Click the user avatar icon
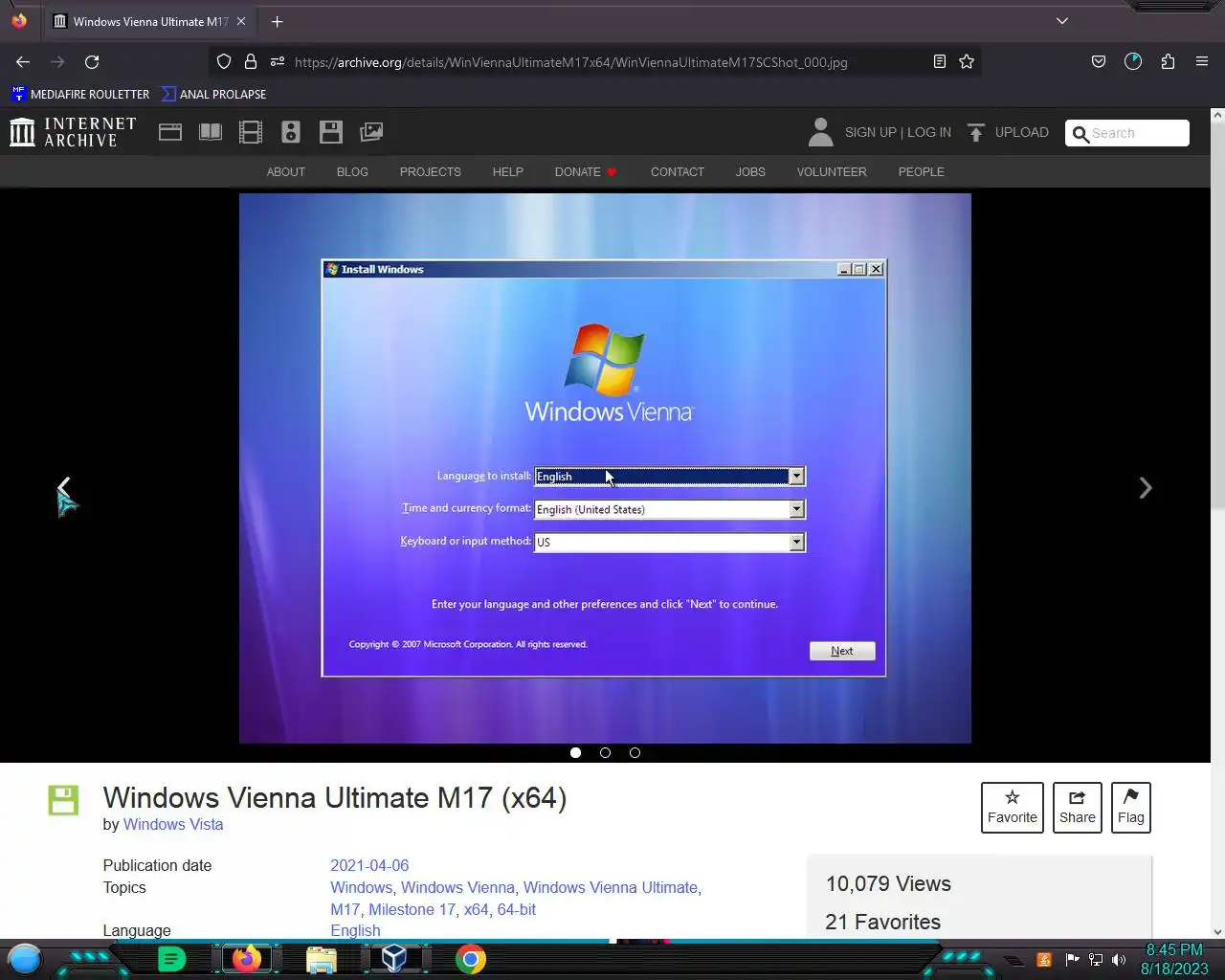Viewport: 1225px width, 980px height. tap(820, 132)
